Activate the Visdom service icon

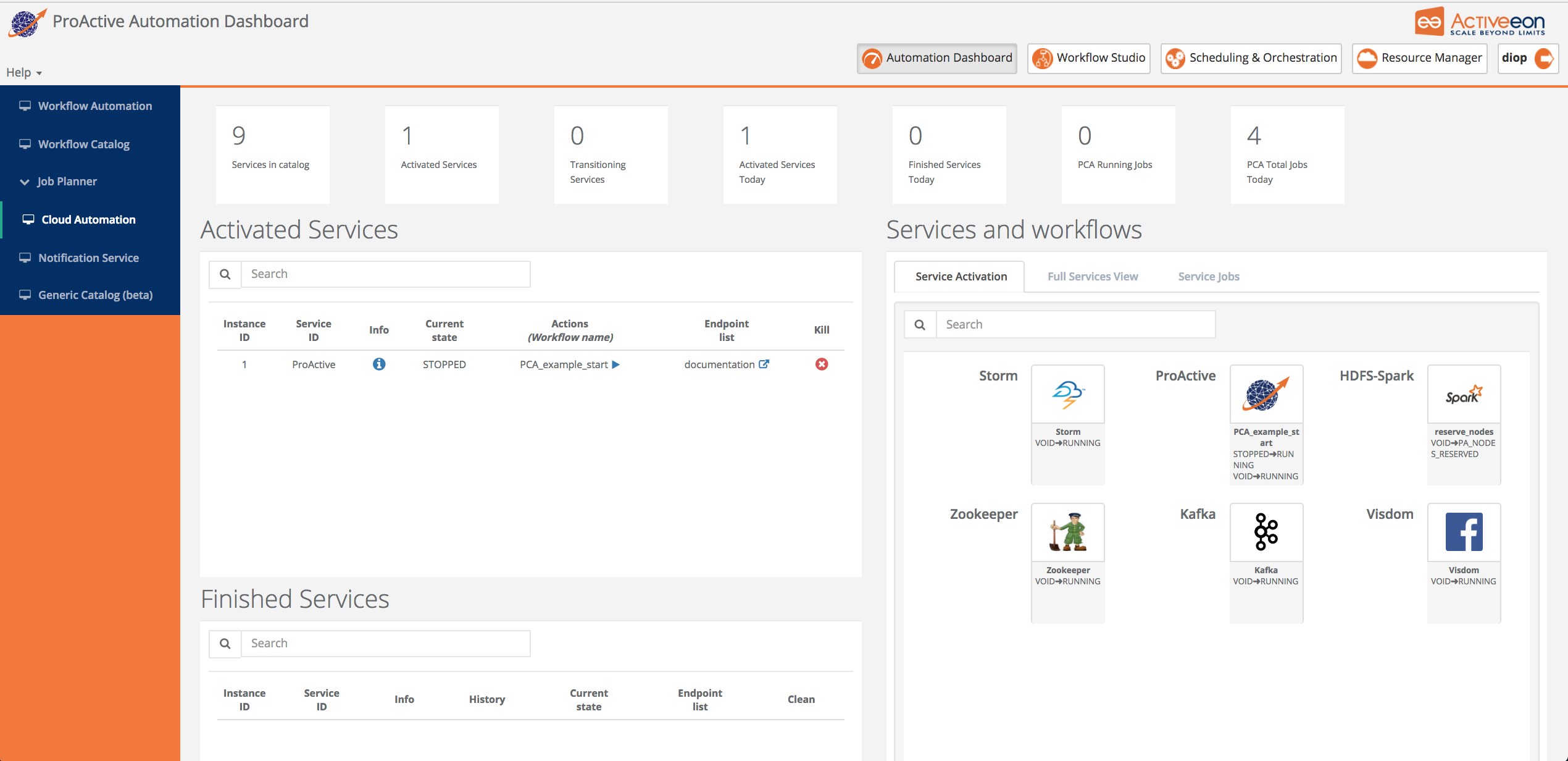(1464, 532)
